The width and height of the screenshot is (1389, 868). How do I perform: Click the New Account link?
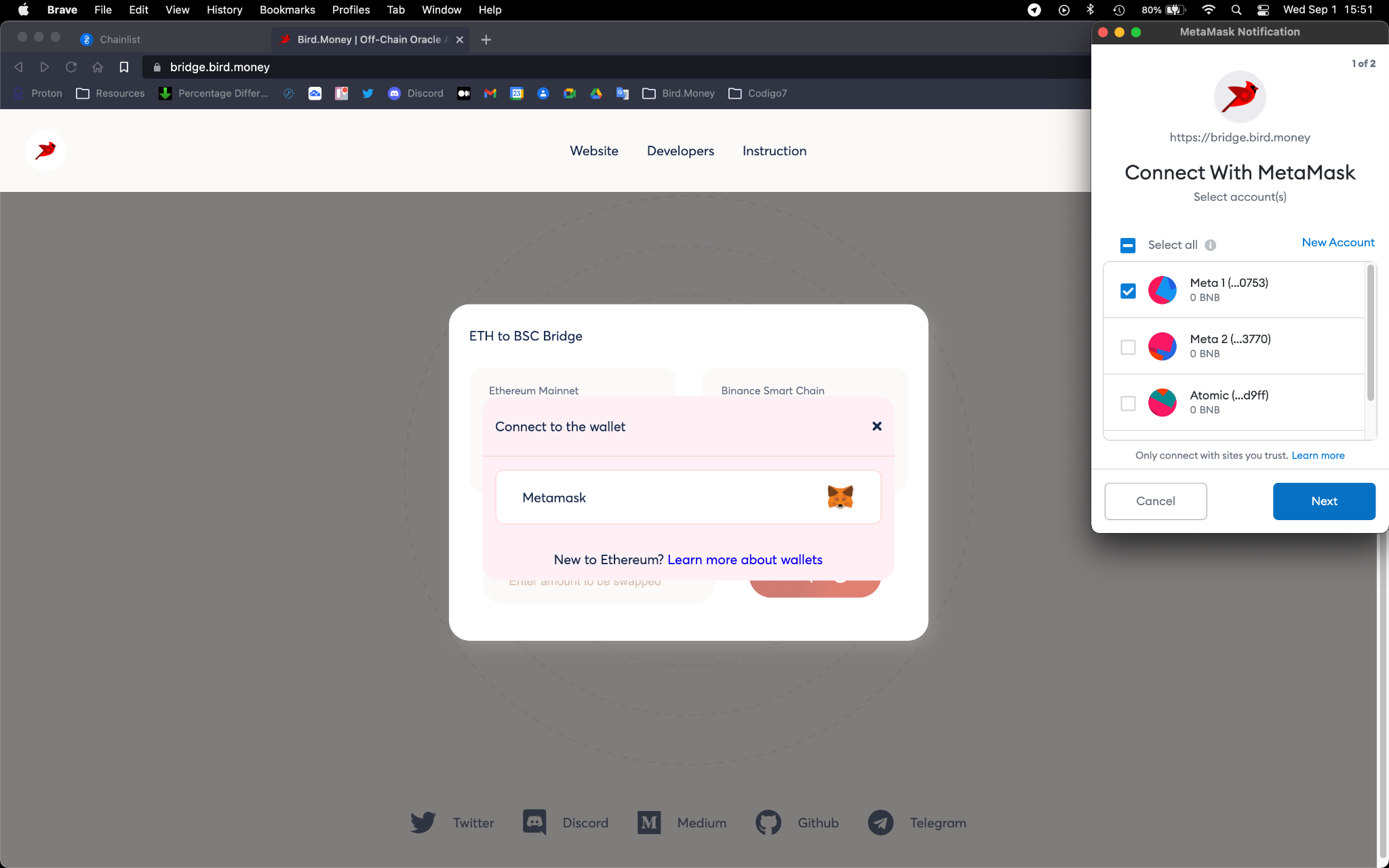pyautogui.click(x=1337, y=242)
